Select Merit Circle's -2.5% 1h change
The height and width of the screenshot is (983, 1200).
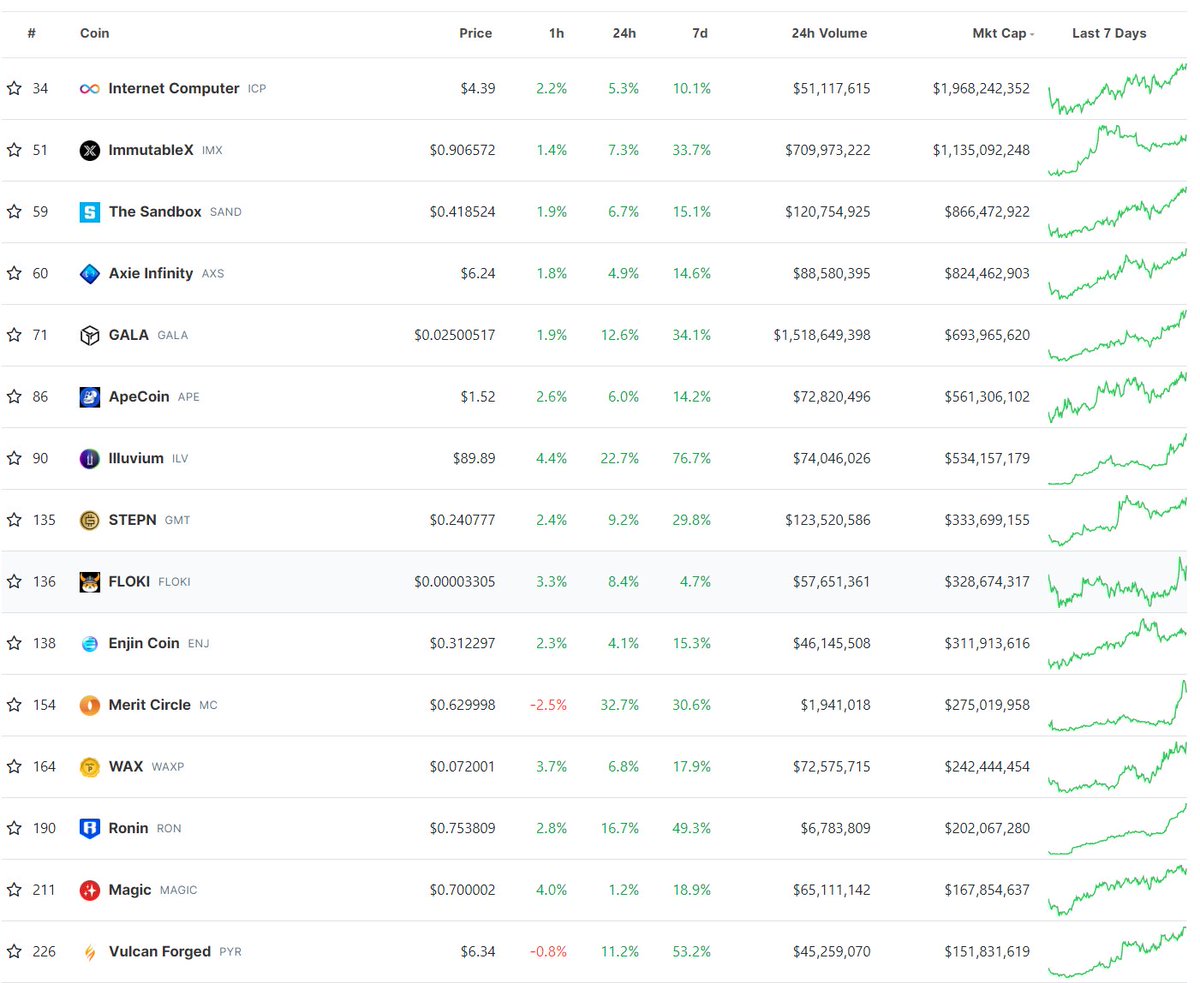coord(548,705)
